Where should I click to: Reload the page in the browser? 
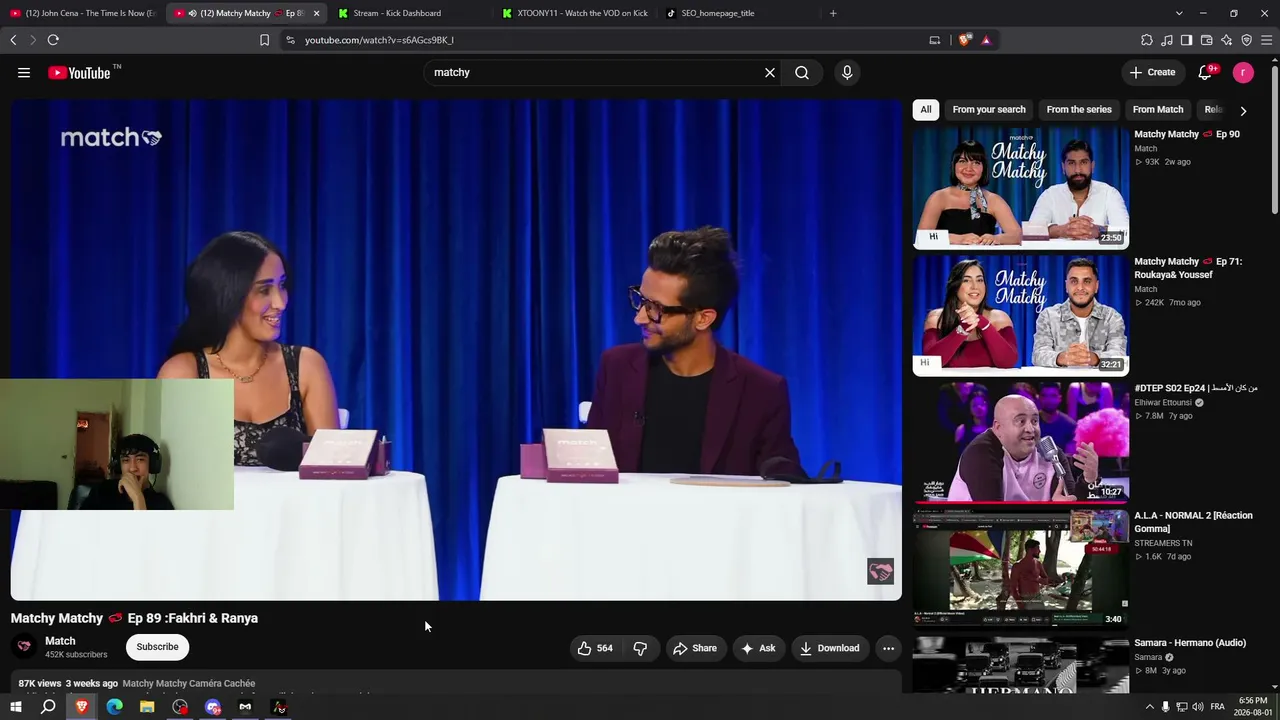coord(53,40)
